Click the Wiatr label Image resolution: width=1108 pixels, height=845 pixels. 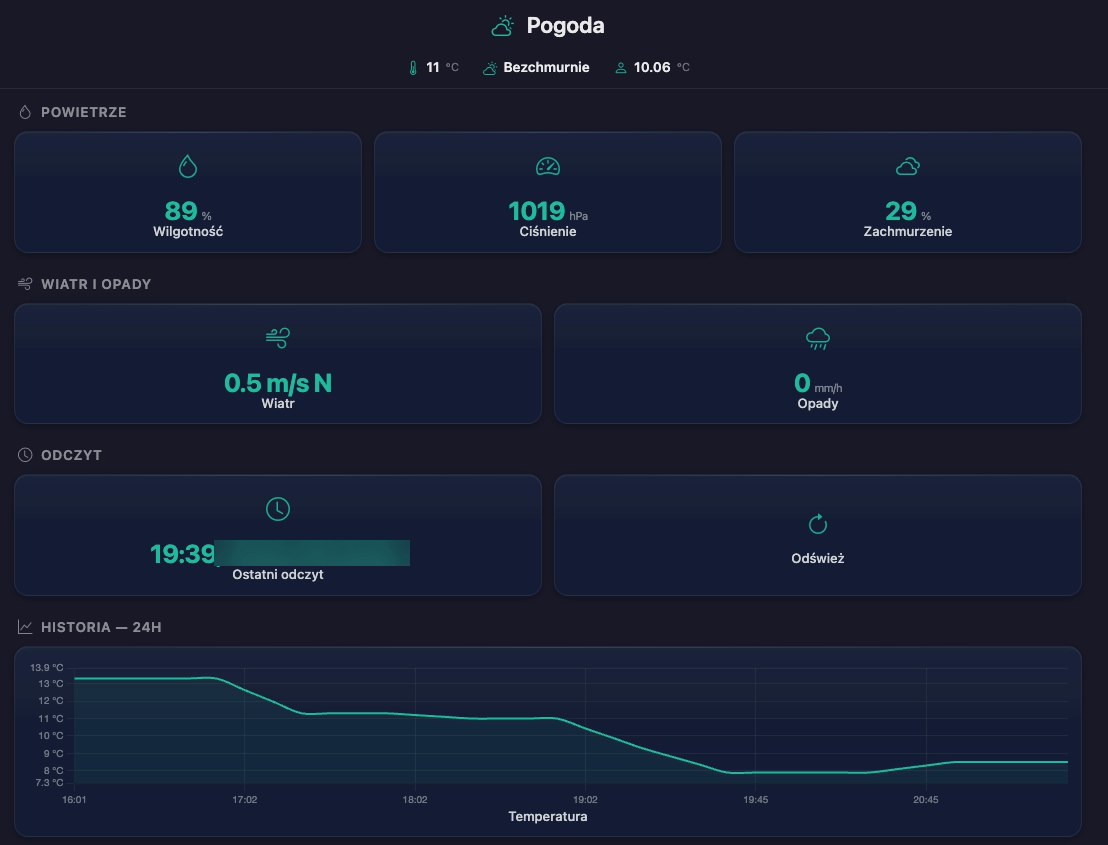[278, 403]
